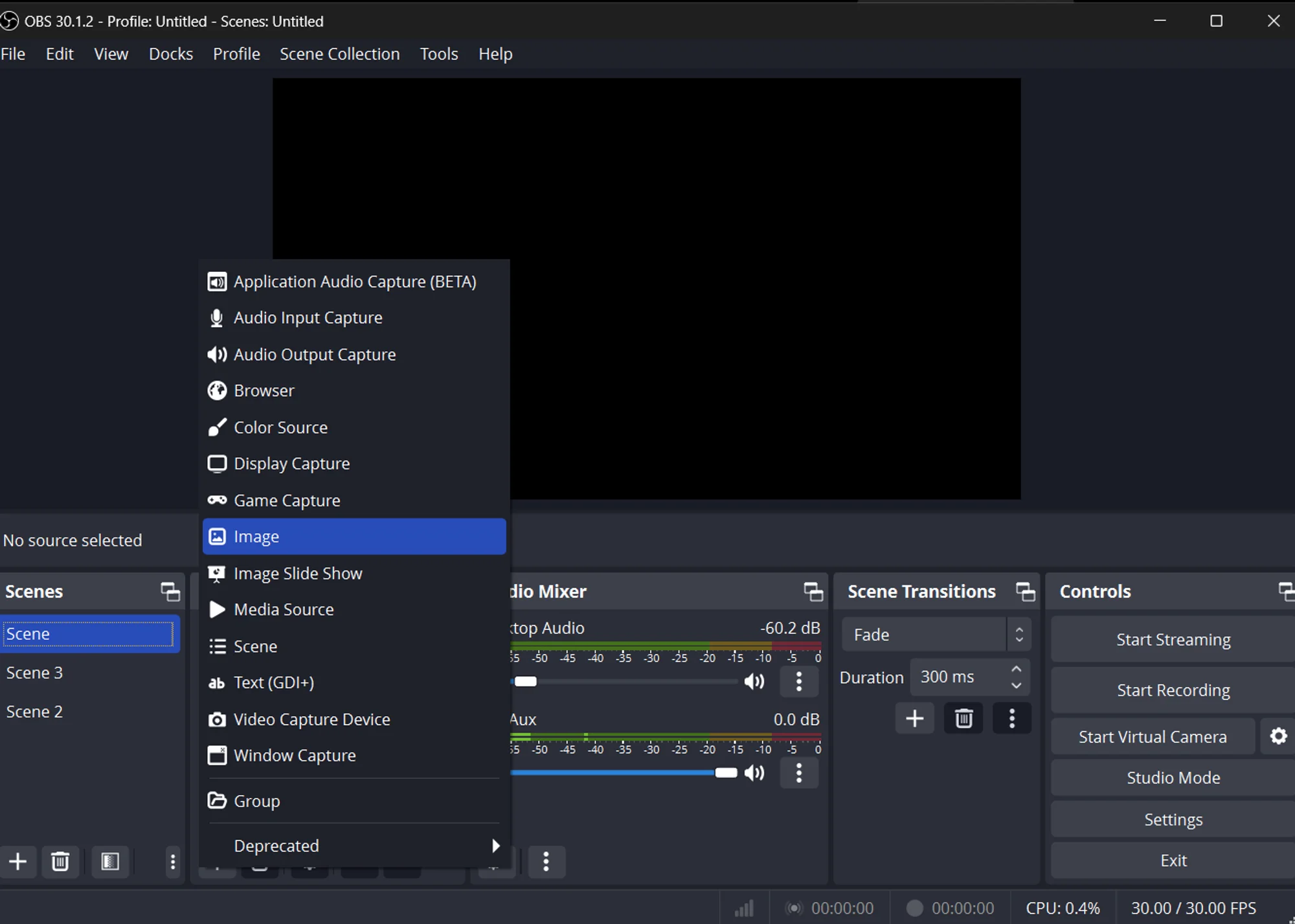
Task: Choose Audio Output Capture source
Action: click(x=354, y=355)
